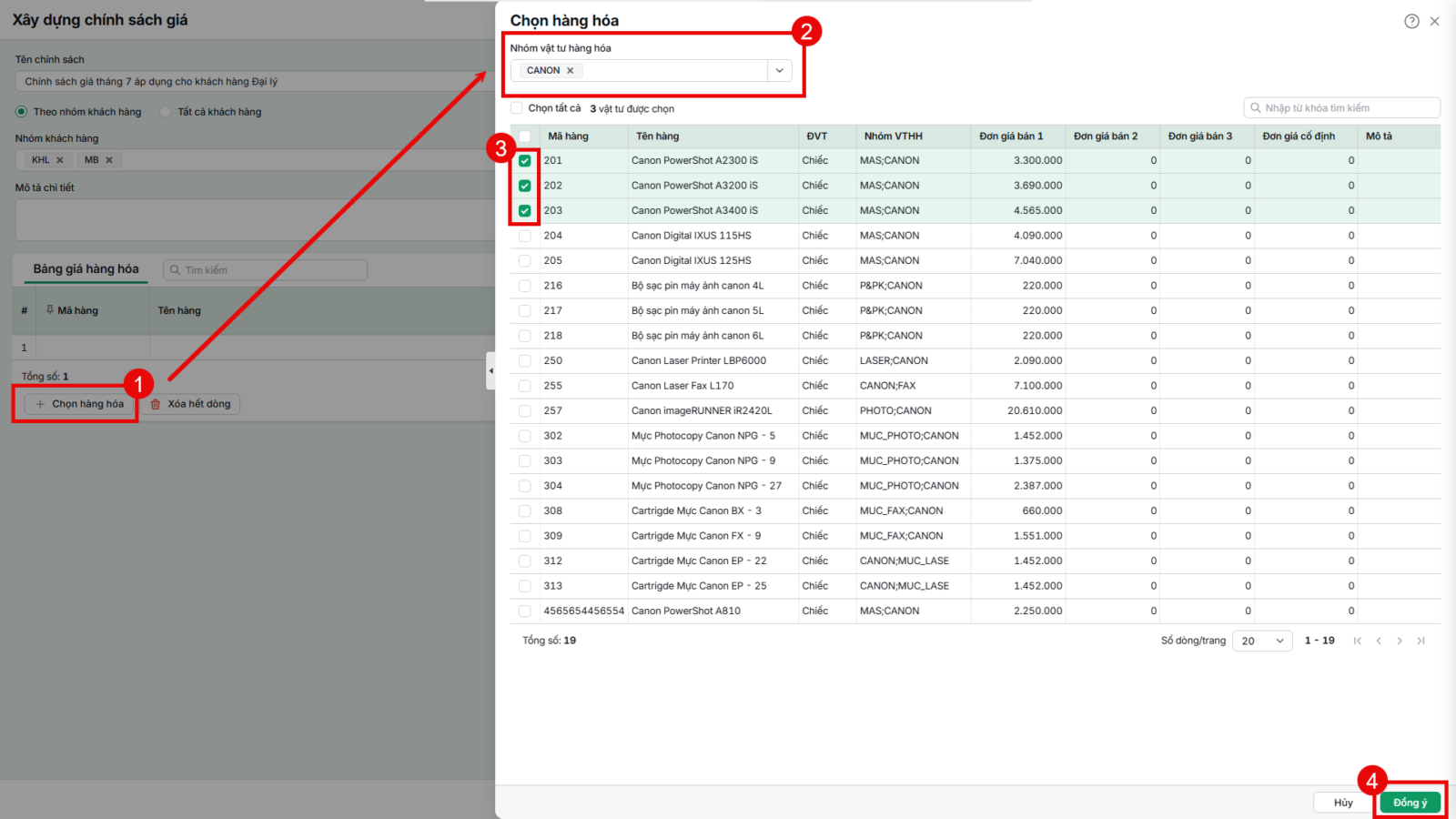This screenshot has height=819, width=1456.
Task: Check item 304 Mực Photocopy Canon NPG - 27
Action: click(525, 486)
